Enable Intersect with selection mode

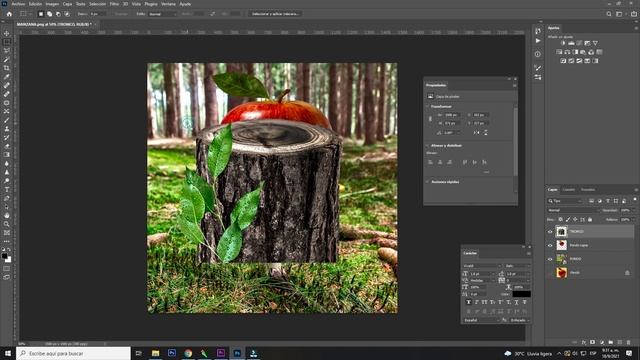point(67,14)
